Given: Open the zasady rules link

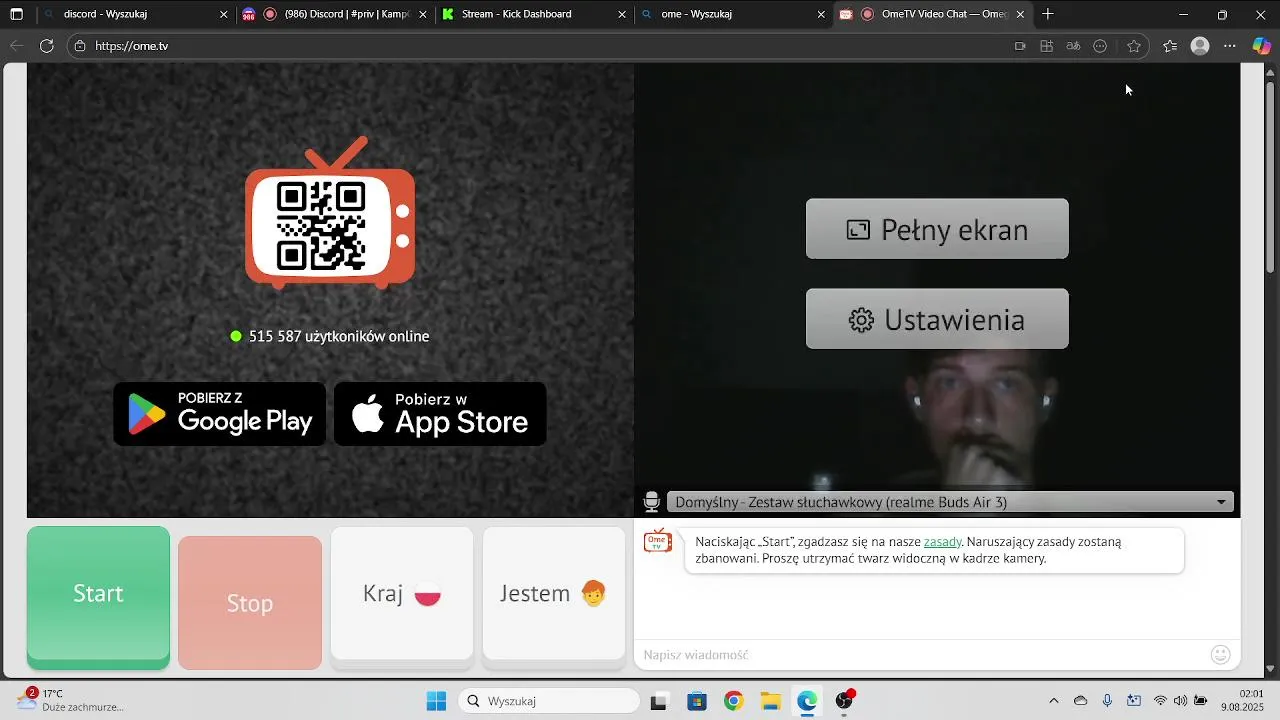Looking at the screenshot, I should 942,542.
